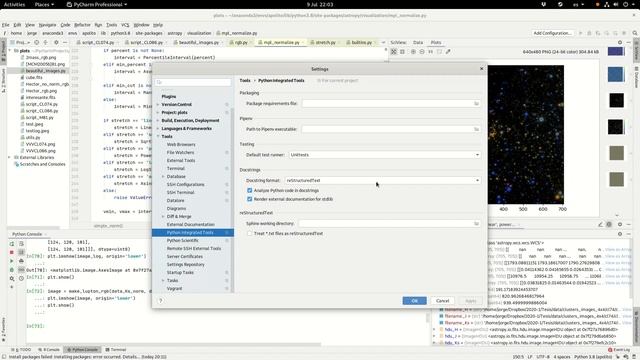
Task: Switch to Data tab in SciView
Action: click(418, 42)
